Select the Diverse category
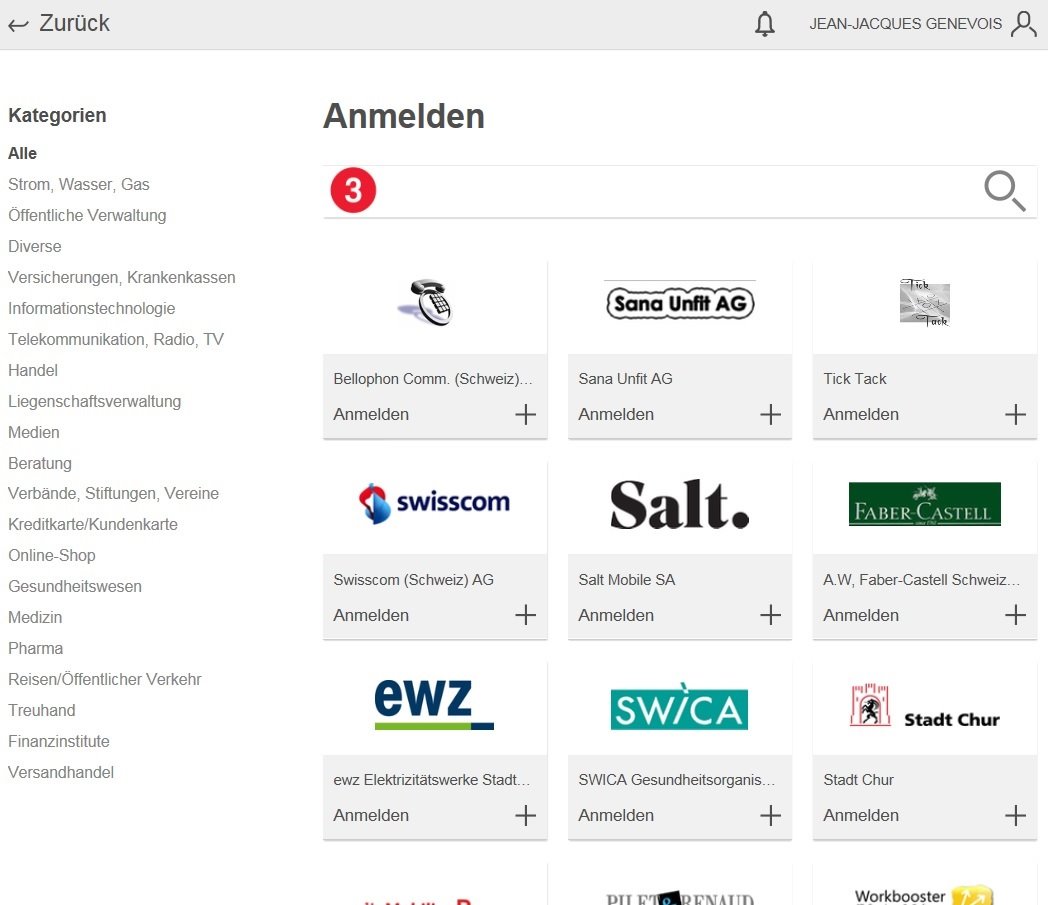Screen dimensions: 1048x905 35,247
